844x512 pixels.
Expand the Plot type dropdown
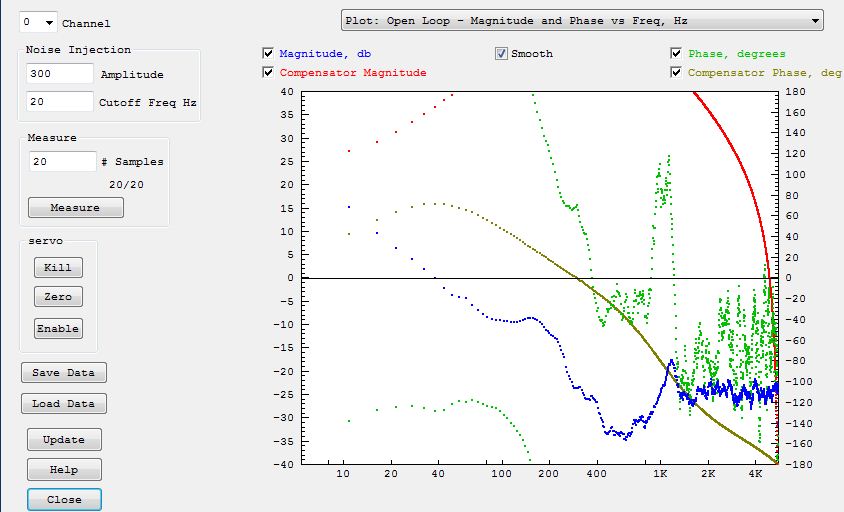point(582,20)
